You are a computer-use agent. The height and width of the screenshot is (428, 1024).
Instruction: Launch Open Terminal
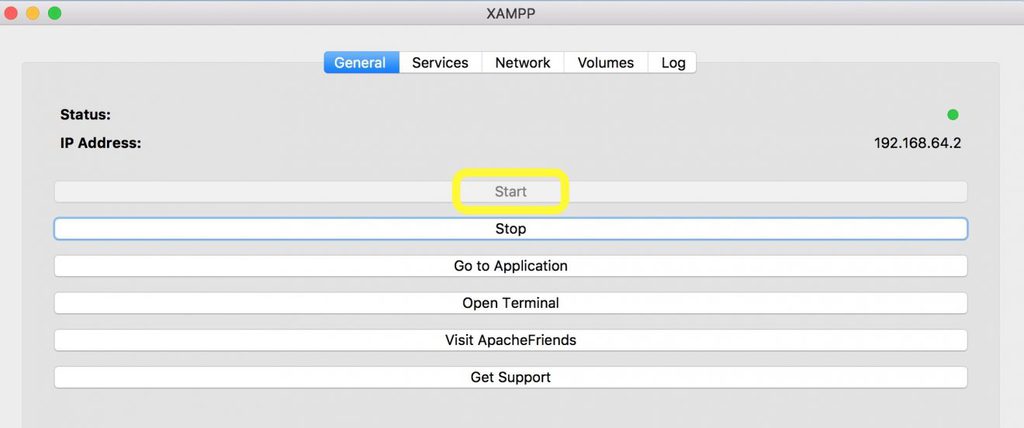pos(510,303)
